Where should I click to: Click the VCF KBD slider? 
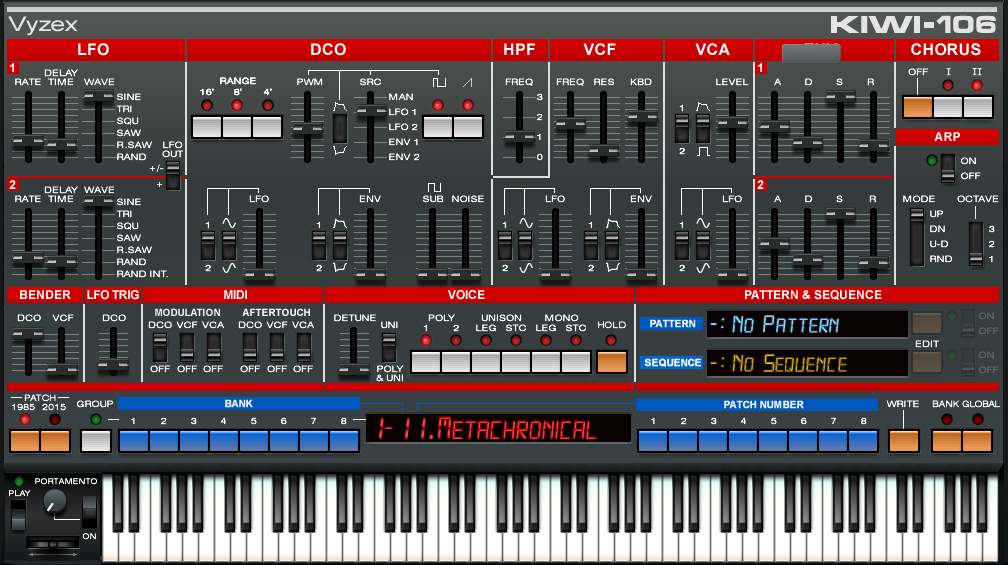pyautogui.click(x=641, y=127)
